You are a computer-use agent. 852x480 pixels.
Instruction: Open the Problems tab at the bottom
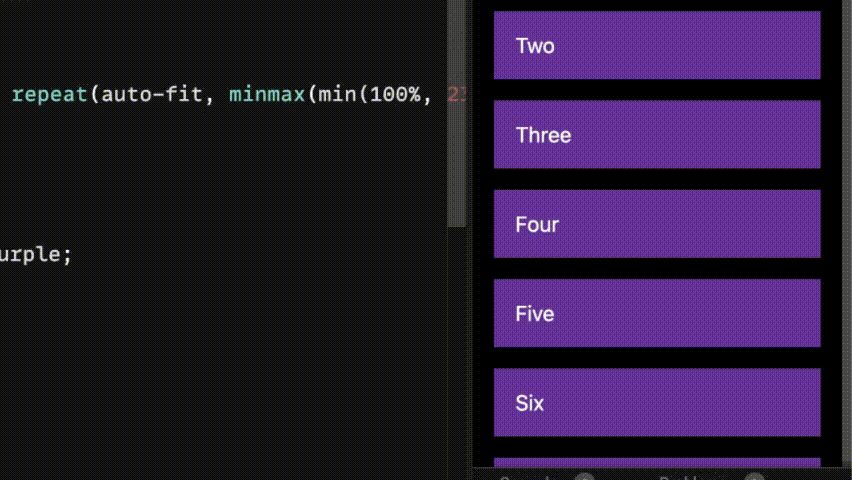pos(693,477)
